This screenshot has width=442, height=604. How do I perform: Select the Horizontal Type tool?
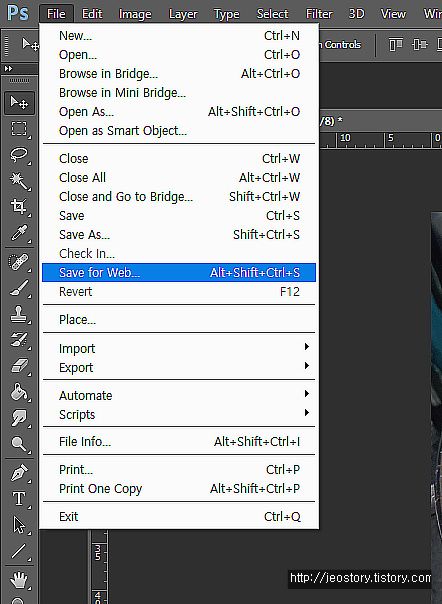click(x=19, y=499)
